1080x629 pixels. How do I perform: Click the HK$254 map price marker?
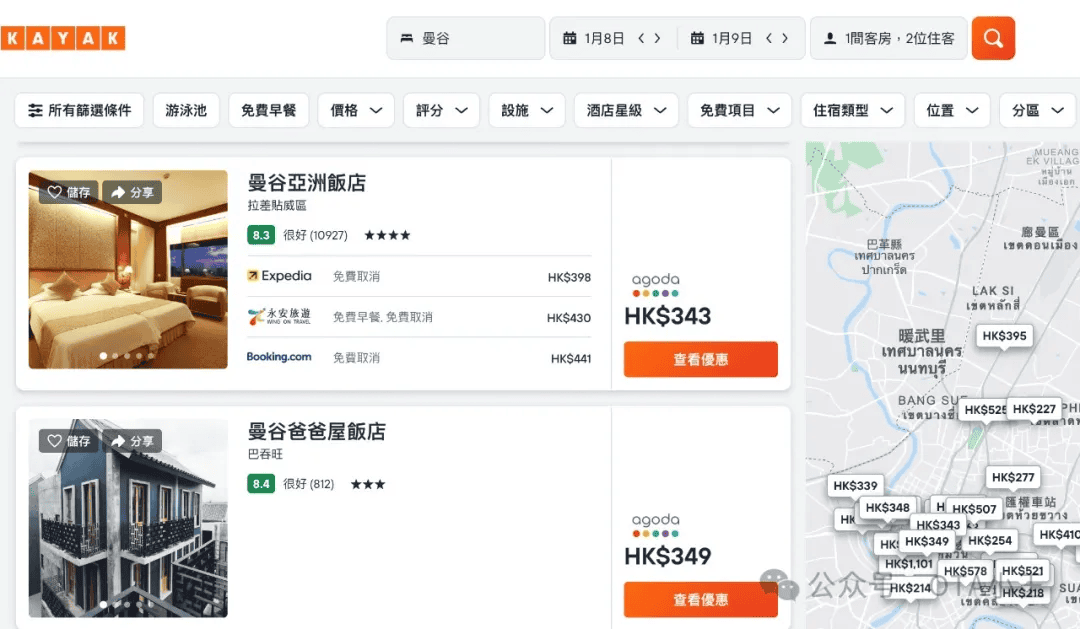click(990, 541)
